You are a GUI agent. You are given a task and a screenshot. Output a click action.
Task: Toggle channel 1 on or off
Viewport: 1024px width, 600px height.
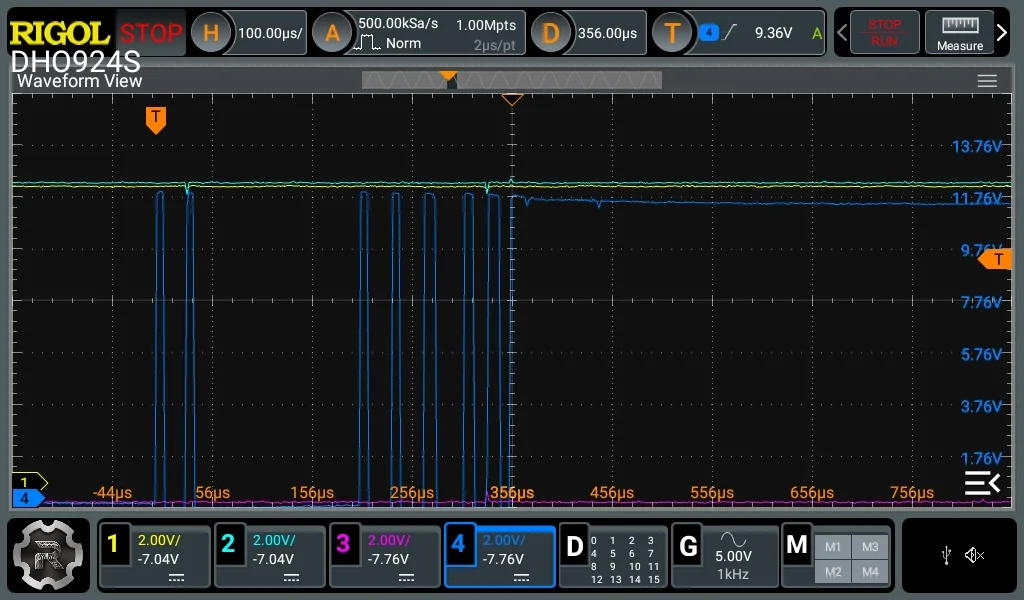click(x=113, y=543)
